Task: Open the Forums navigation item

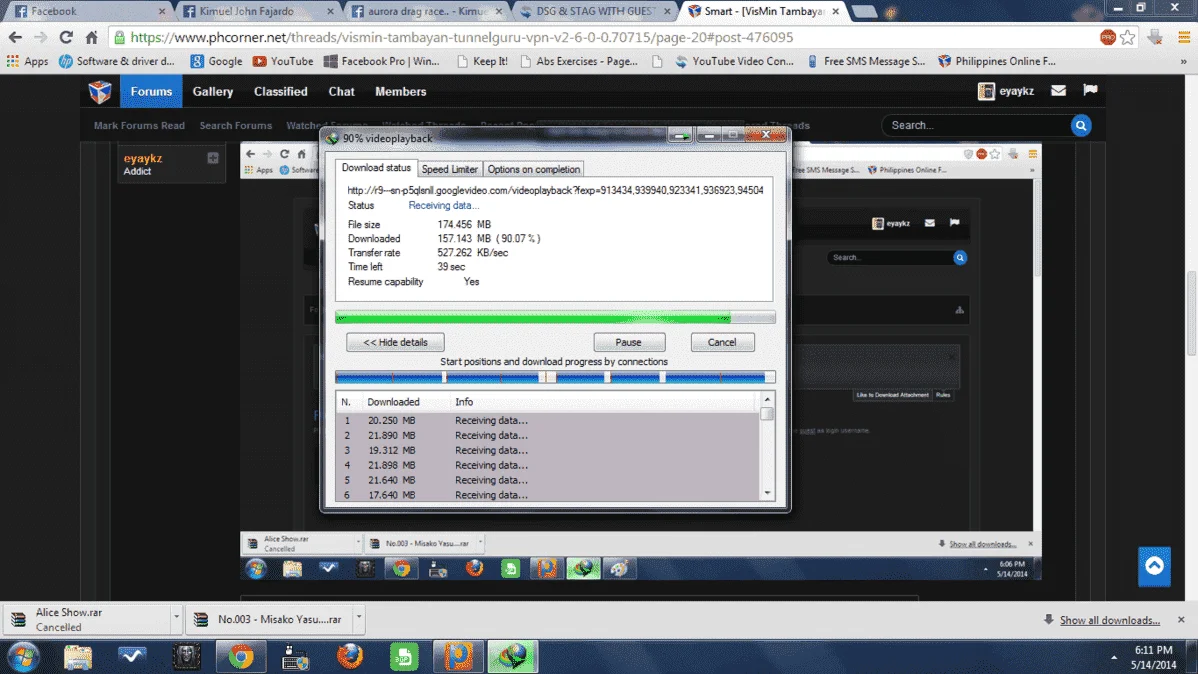Action: (x=151, y=92)
